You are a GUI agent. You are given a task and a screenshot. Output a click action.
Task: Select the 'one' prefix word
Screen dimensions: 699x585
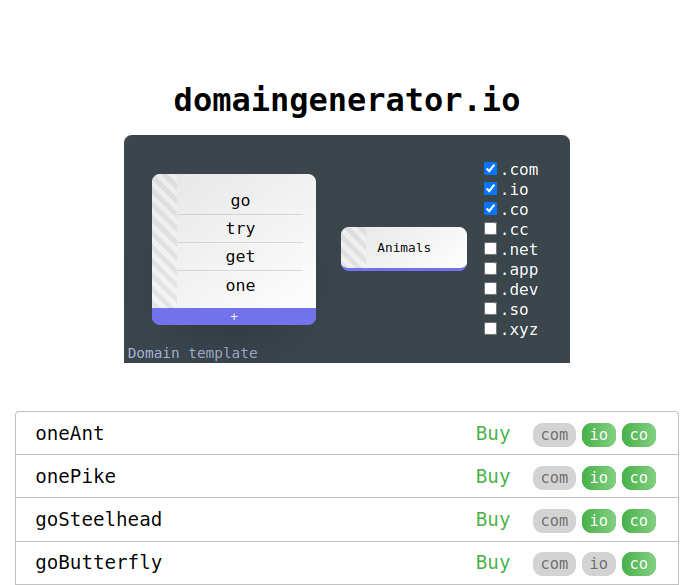pos(240,285)
